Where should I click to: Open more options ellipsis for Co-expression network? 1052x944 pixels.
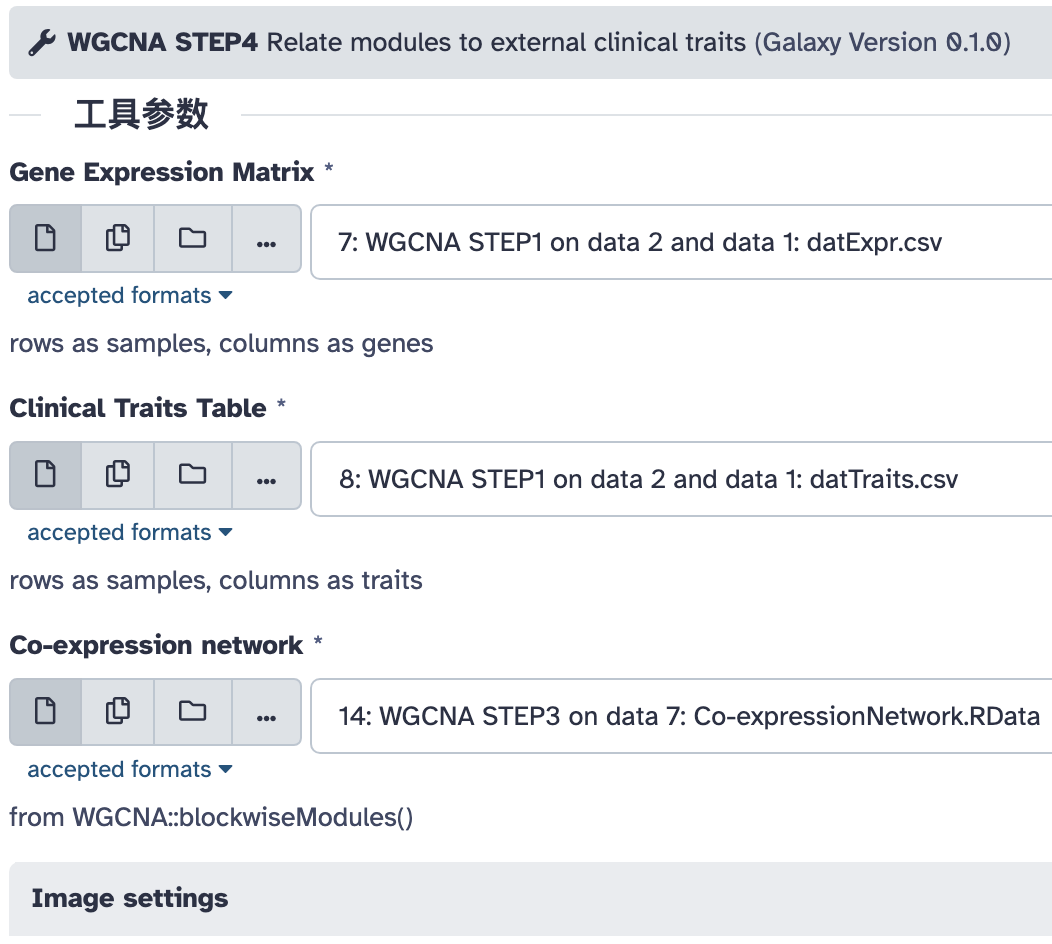coord(266,712)
